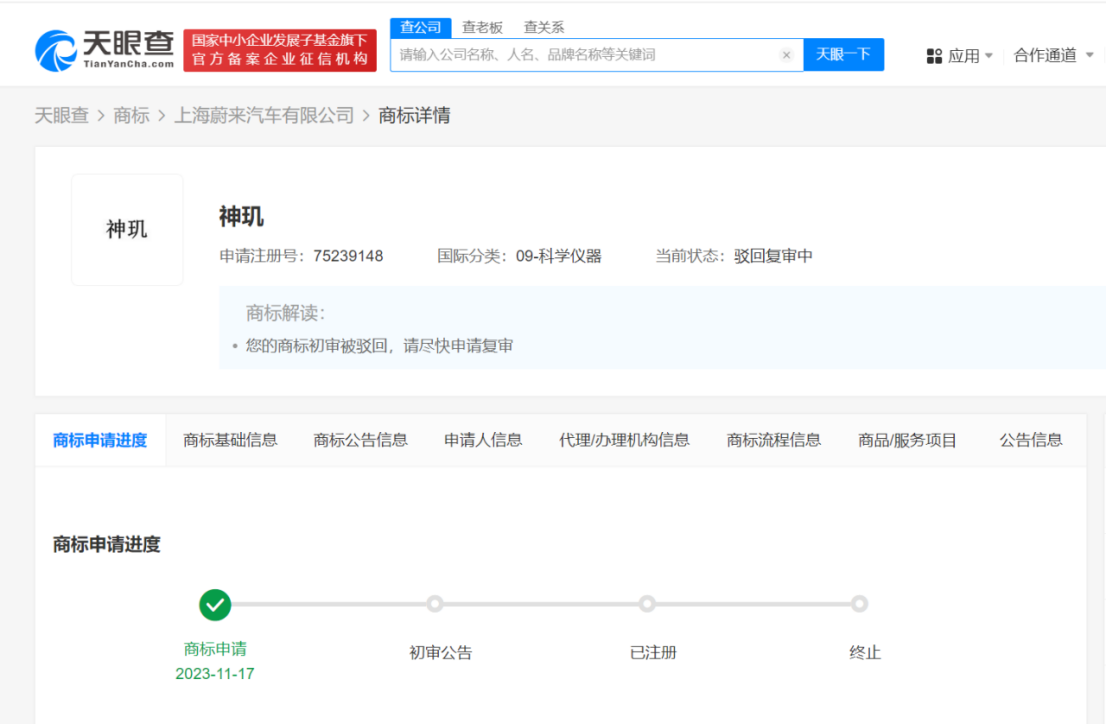The image size is (1107, 725).
Task: Open the 商品/服务项目 tab
Action: (907, 440)
